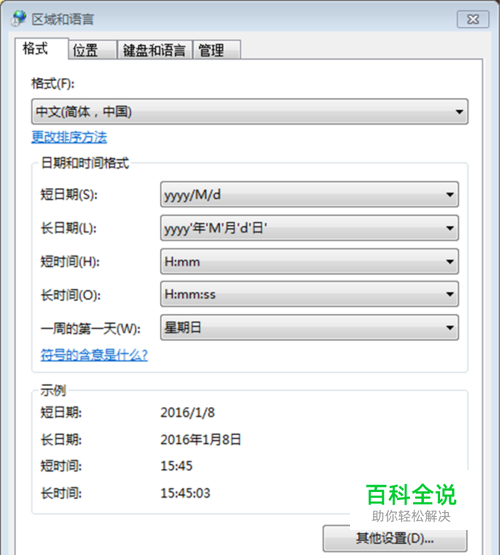Click the 区域和语言 window title

click(63, 19)
